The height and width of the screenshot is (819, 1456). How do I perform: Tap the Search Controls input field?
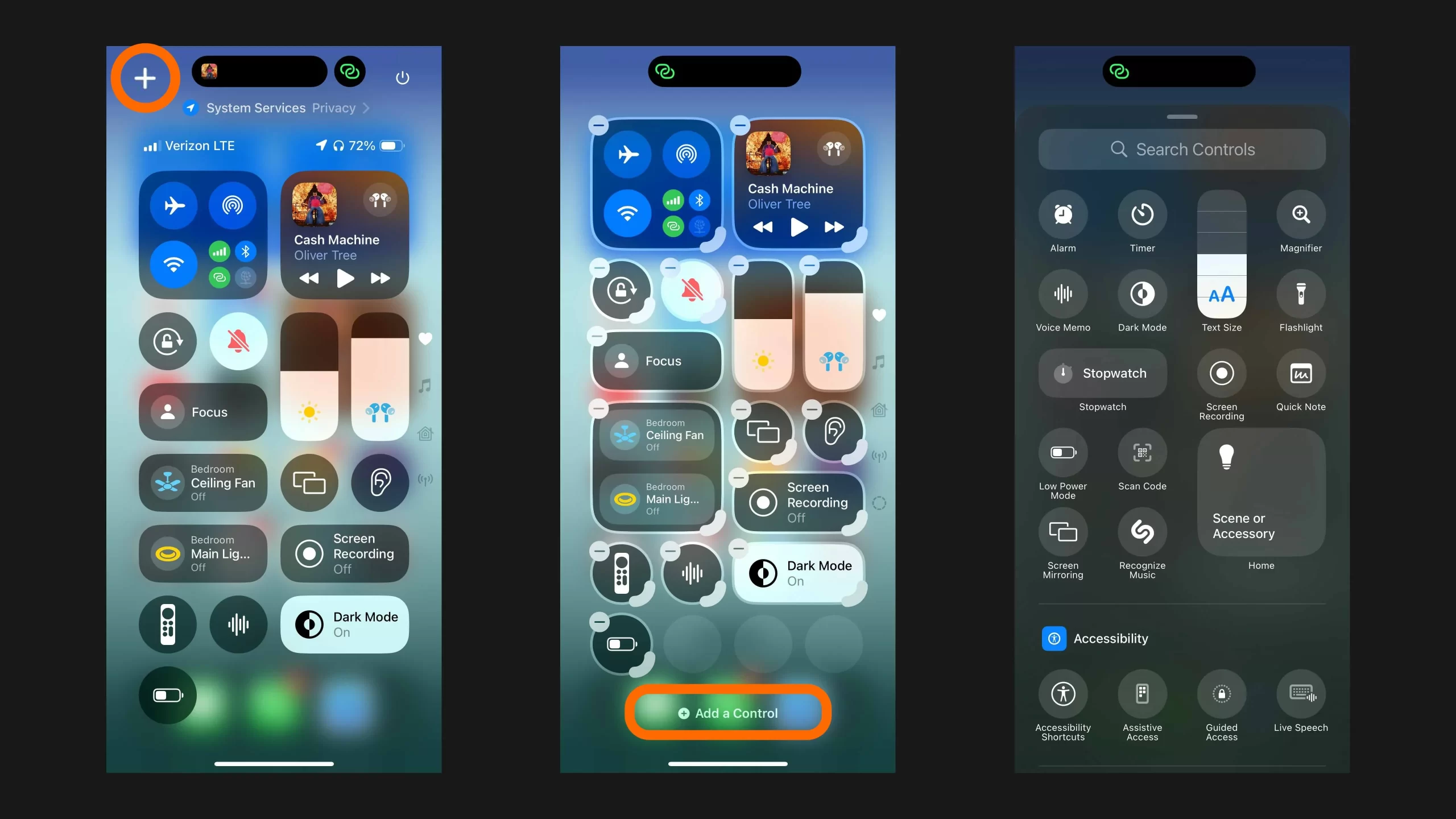(1183, 149)
